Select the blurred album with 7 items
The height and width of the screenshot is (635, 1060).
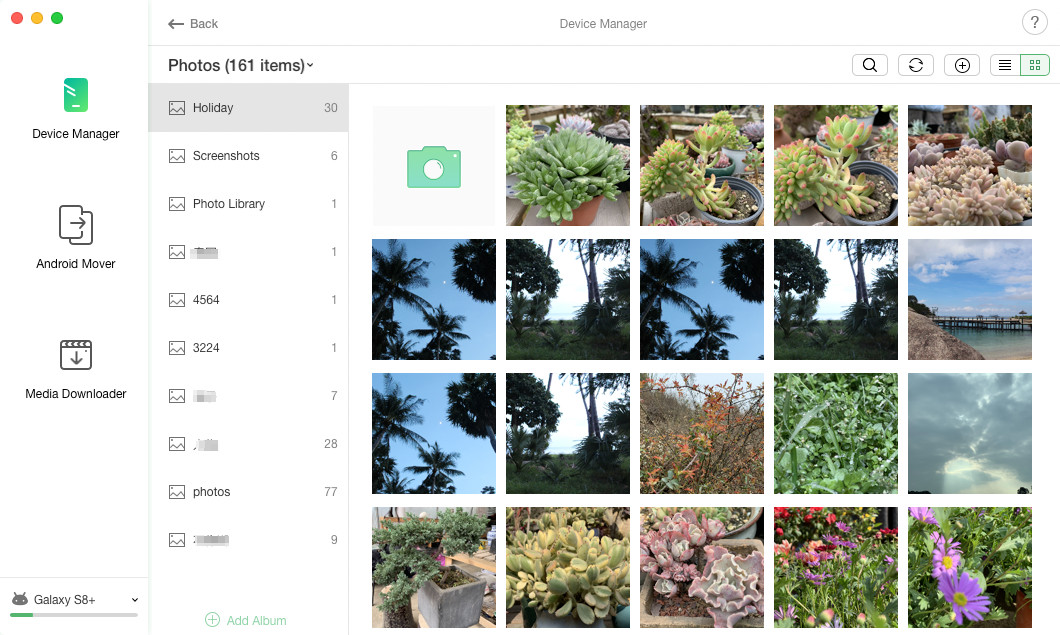pos(248,396)
